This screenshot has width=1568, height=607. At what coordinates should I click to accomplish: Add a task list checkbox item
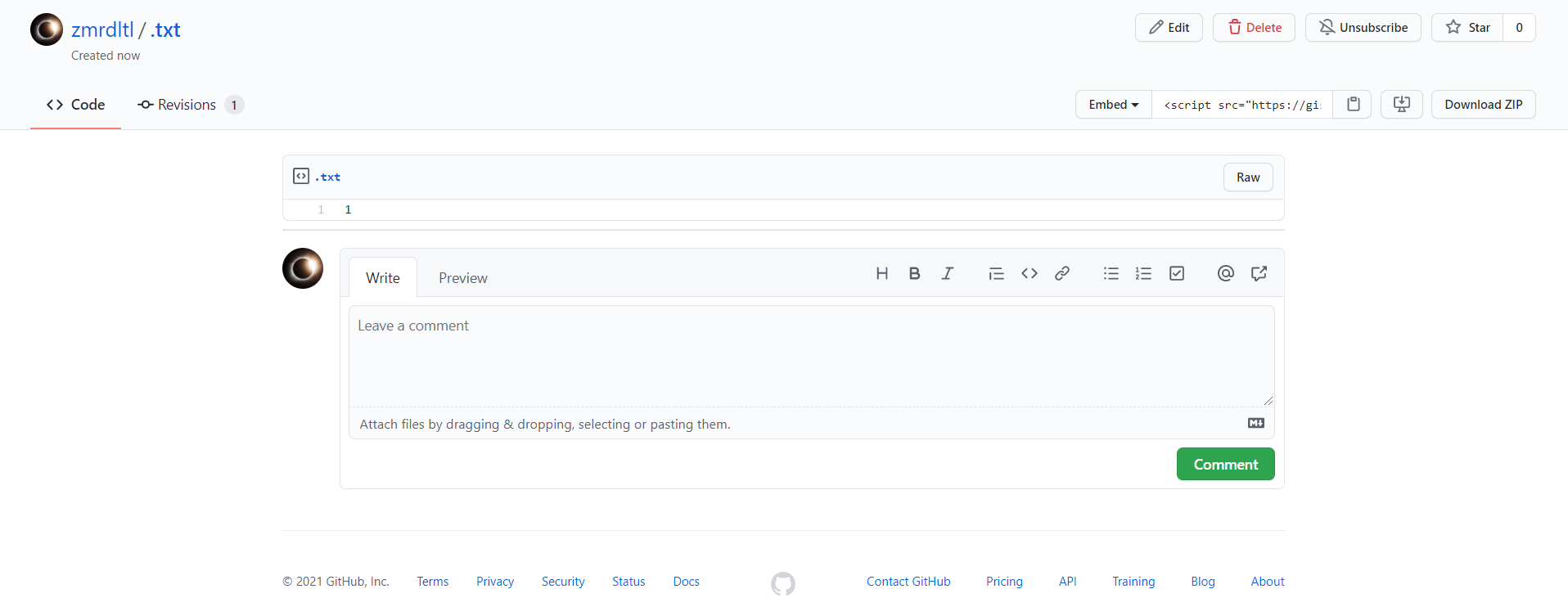pyautogui.click(x=1176, y=273)
